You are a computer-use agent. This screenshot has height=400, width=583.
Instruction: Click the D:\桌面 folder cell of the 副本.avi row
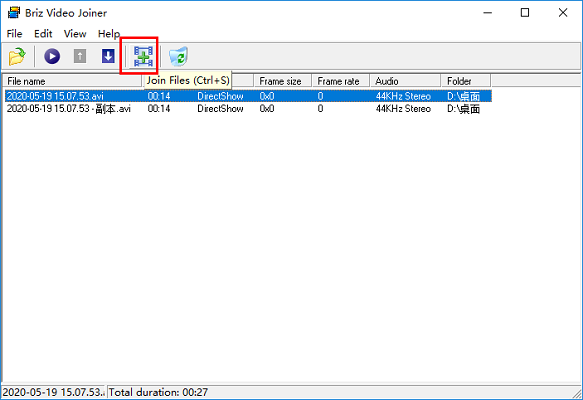click(x=463, y=109)
